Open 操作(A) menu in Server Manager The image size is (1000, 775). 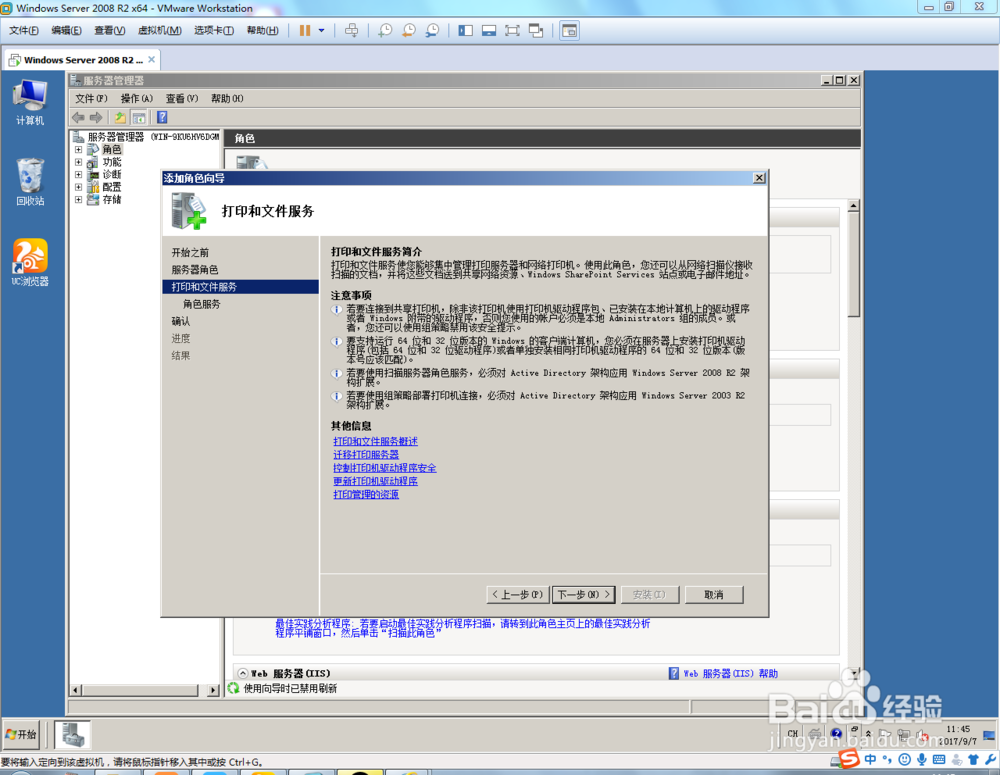(x=136, y=98)
